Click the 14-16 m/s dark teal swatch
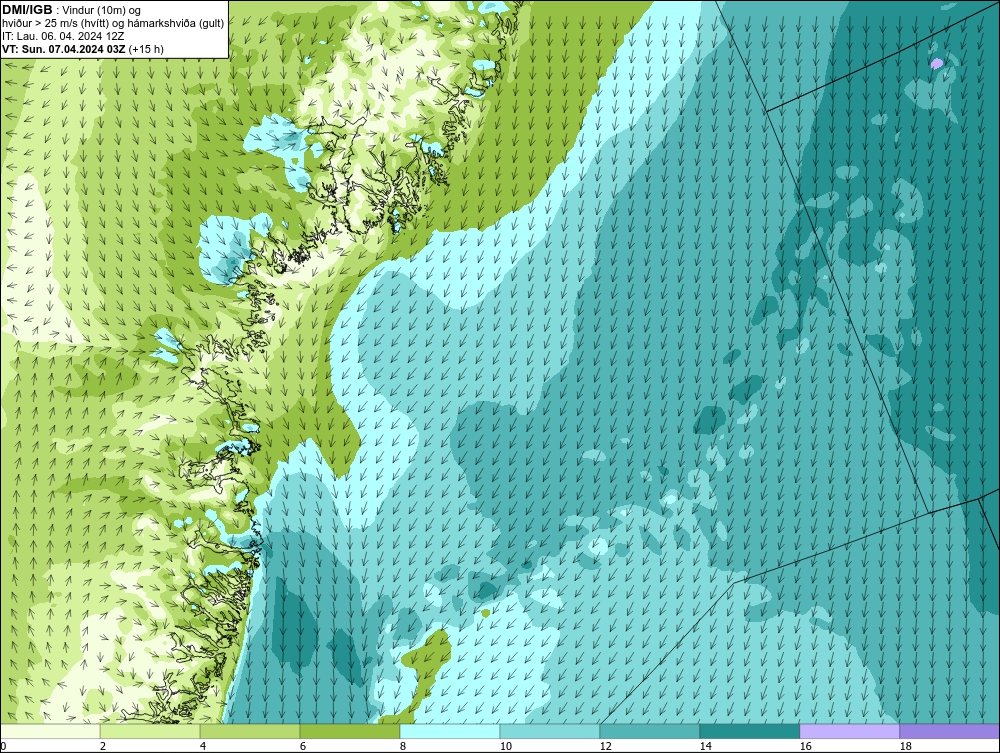The width and height of the screenshot is (1000, 753). click(x=750, y=731)
